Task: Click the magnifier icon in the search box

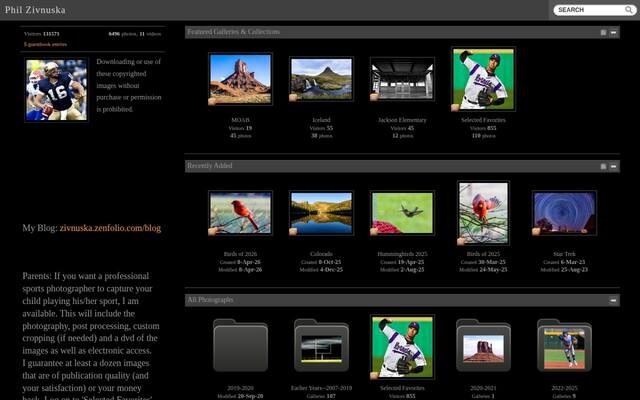Action: click(x=629, y=9)
